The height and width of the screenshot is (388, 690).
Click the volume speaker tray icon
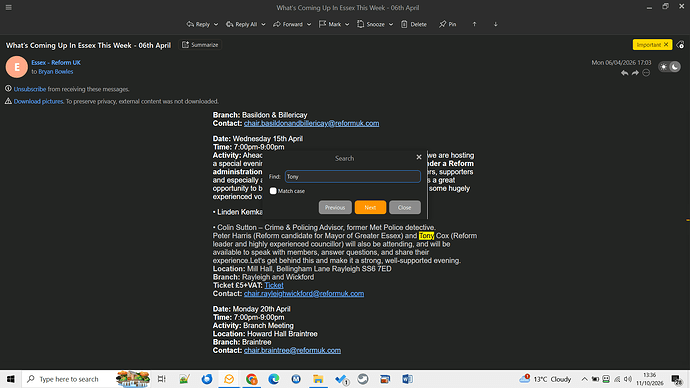[x=628, y=379]
